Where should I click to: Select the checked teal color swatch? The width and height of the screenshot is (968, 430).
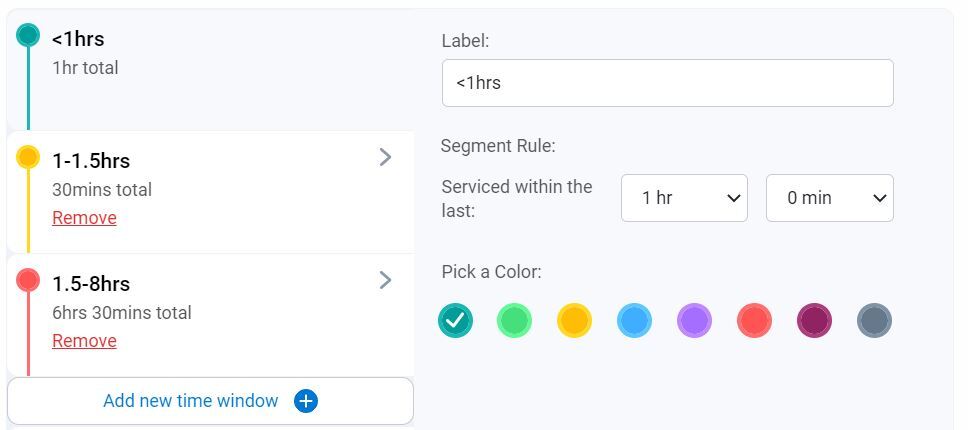coord(455,320)
